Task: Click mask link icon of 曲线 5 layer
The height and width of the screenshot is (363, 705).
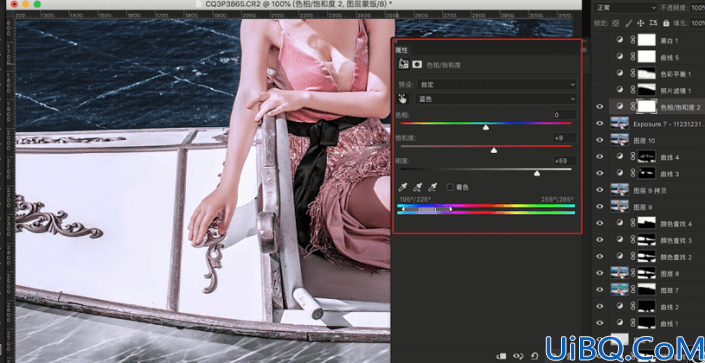Action: coord(633,57)
